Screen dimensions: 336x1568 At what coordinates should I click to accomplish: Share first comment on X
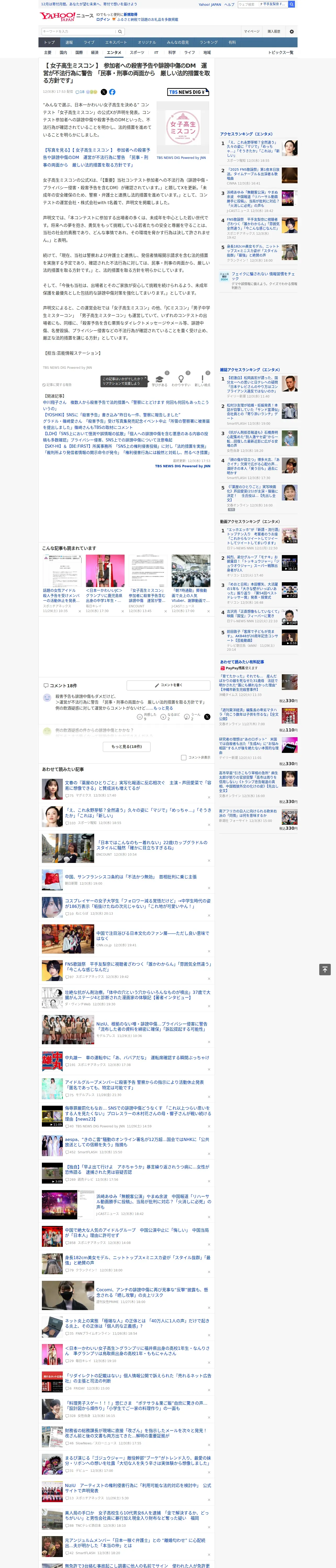point(207,717)
